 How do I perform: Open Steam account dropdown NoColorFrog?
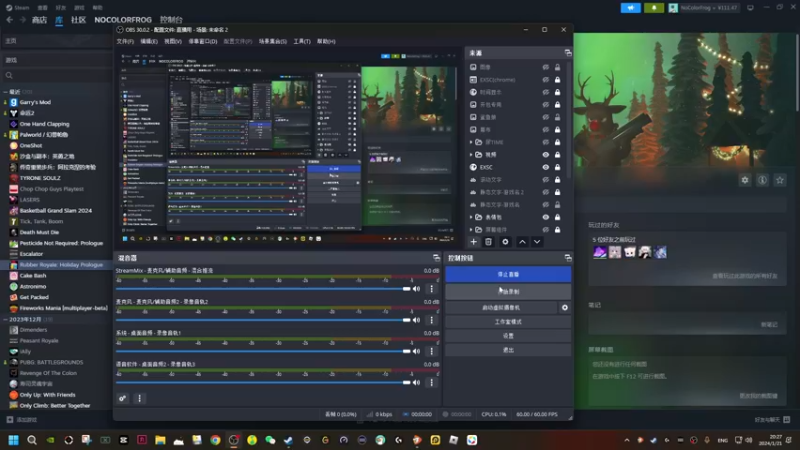(x=704, y=8)
